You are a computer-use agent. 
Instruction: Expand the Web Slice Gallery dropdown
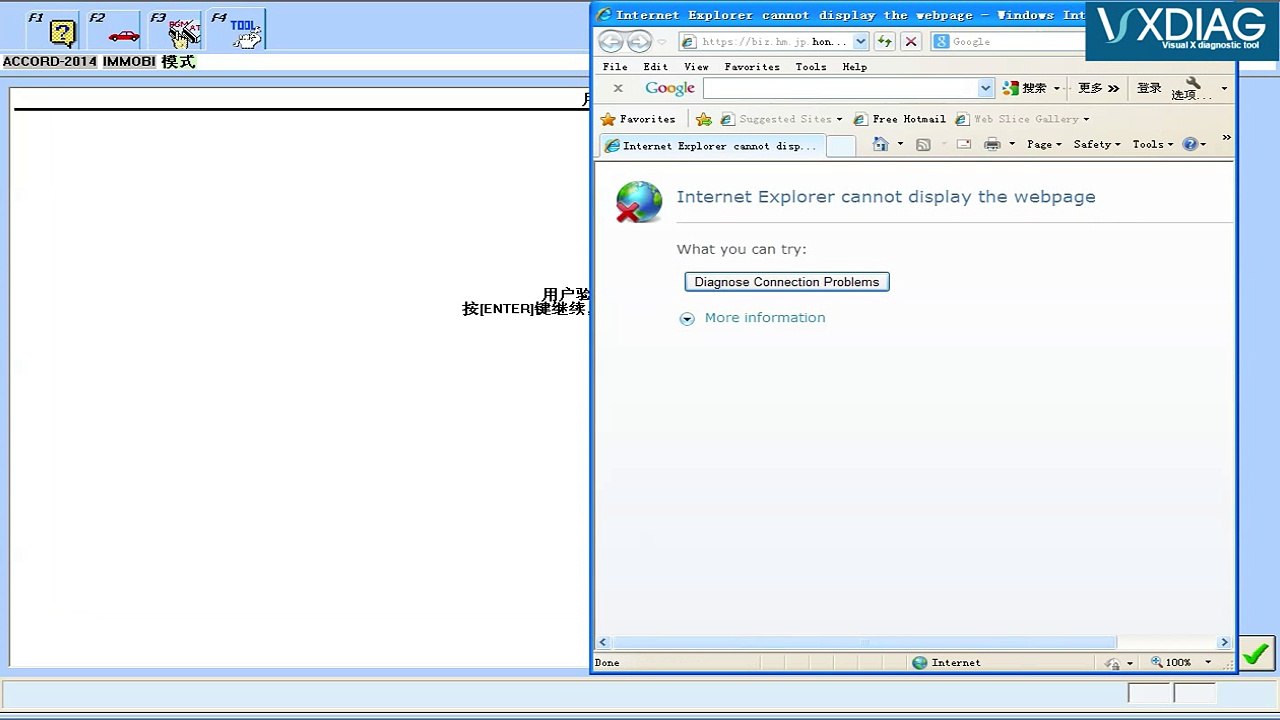(x=1086, y=120)
